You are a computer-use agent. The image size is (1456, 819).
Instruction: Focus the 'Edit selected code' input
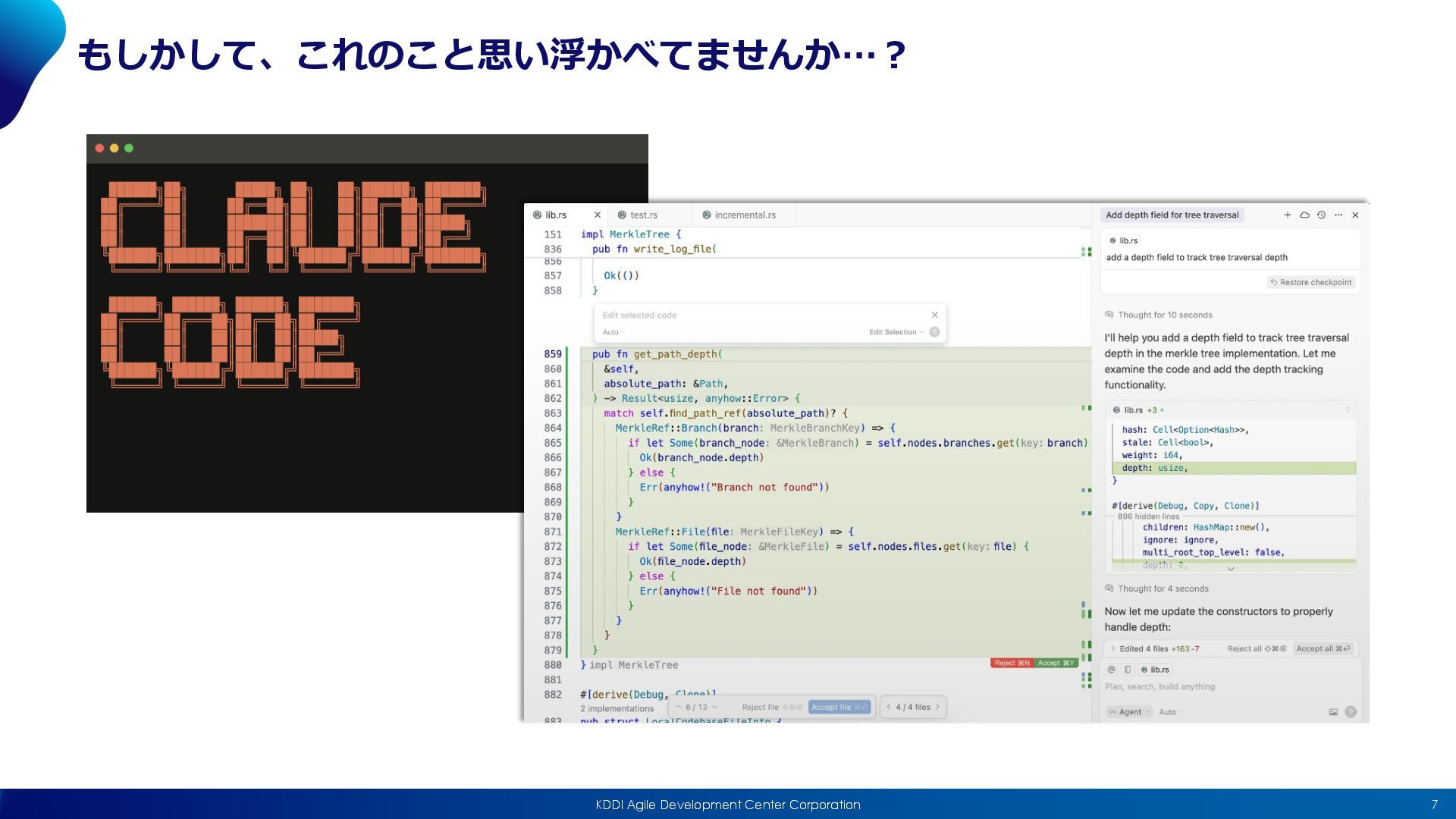point(762,315)
